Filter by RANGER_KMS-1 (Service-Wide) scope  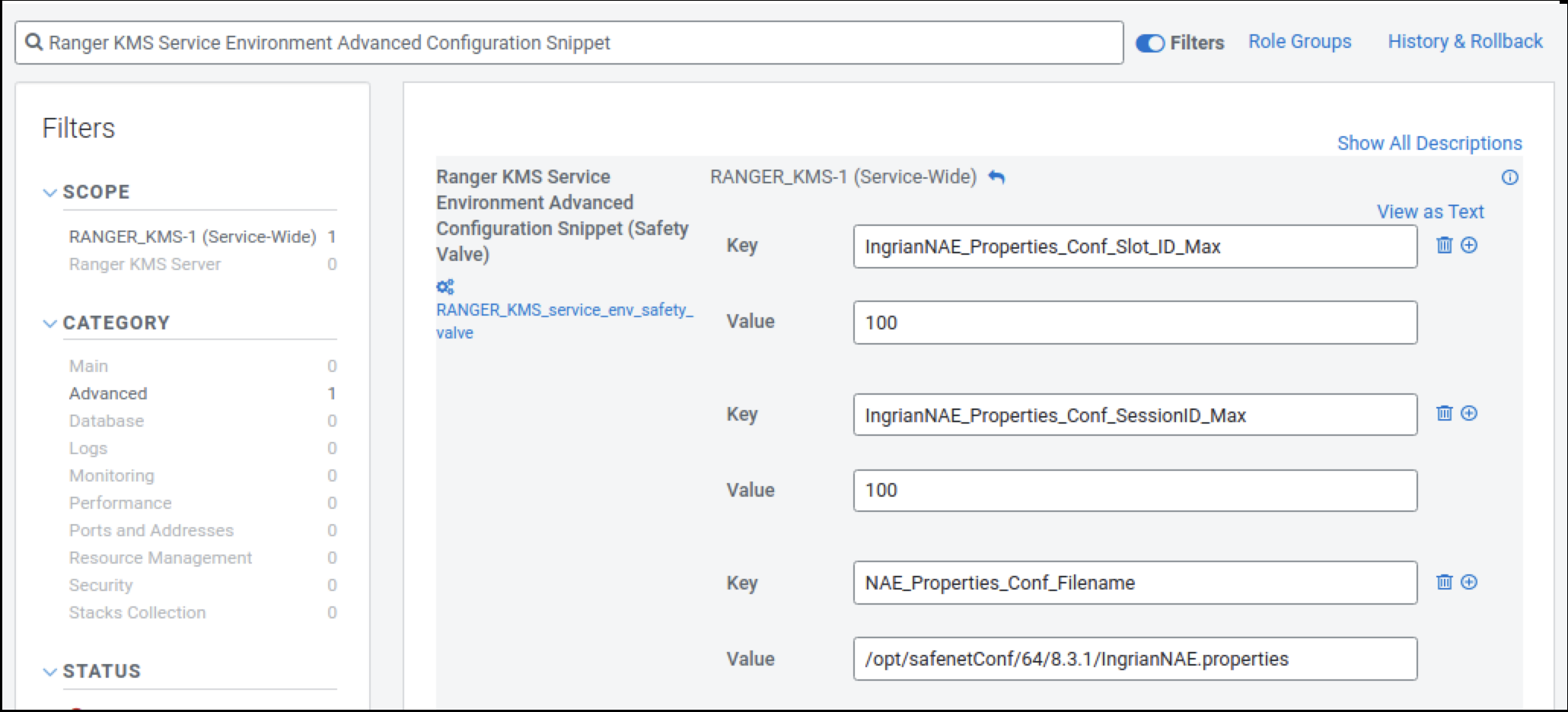point(192,237)
